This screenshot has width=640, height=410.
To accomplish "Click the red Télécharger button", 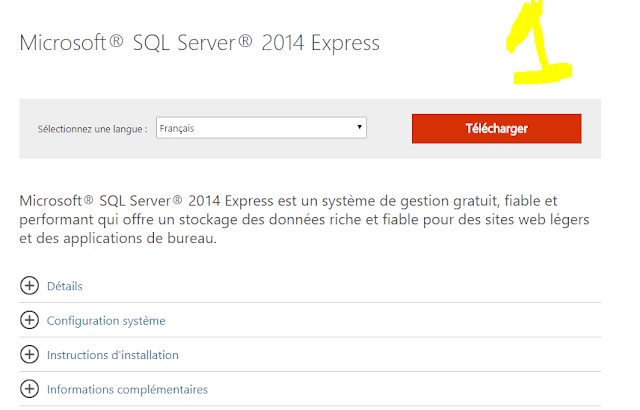I will [x=496, y=129].
